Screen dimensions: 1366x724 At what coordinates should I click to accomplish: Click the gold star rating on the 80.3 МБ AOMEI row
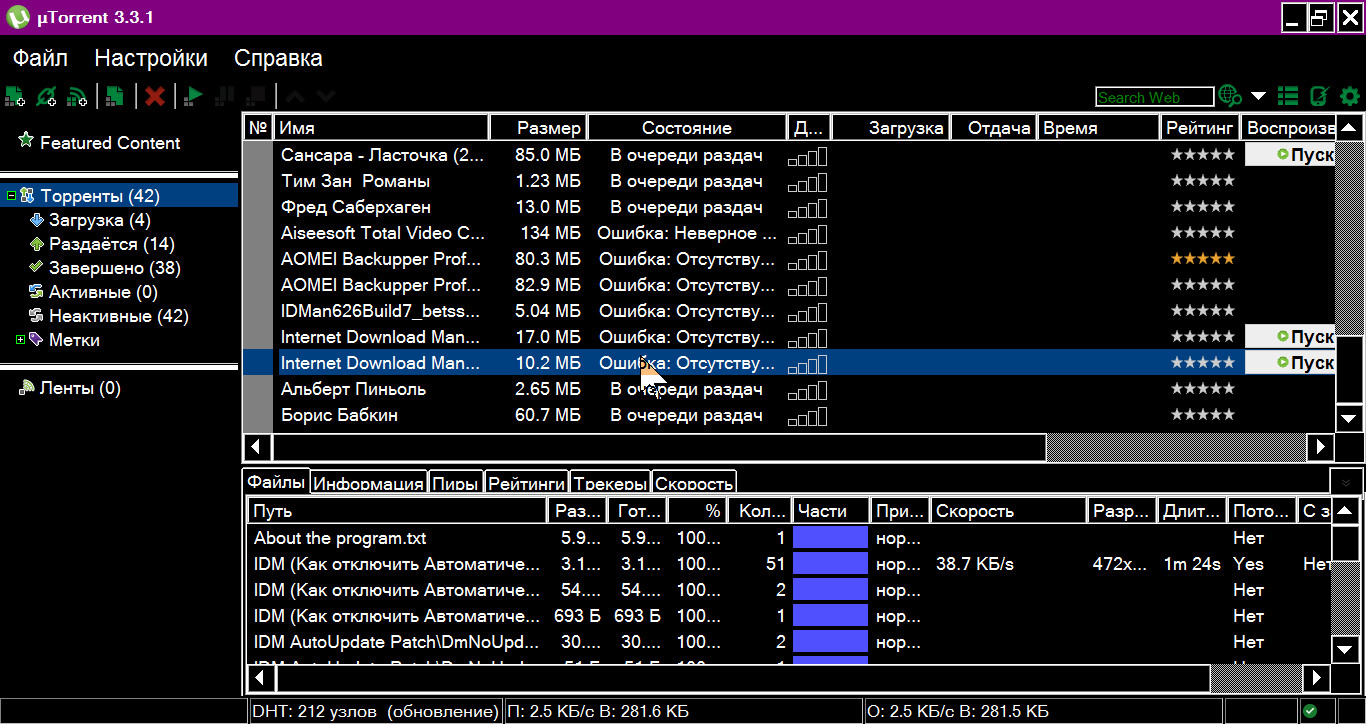click(1203, 259)
